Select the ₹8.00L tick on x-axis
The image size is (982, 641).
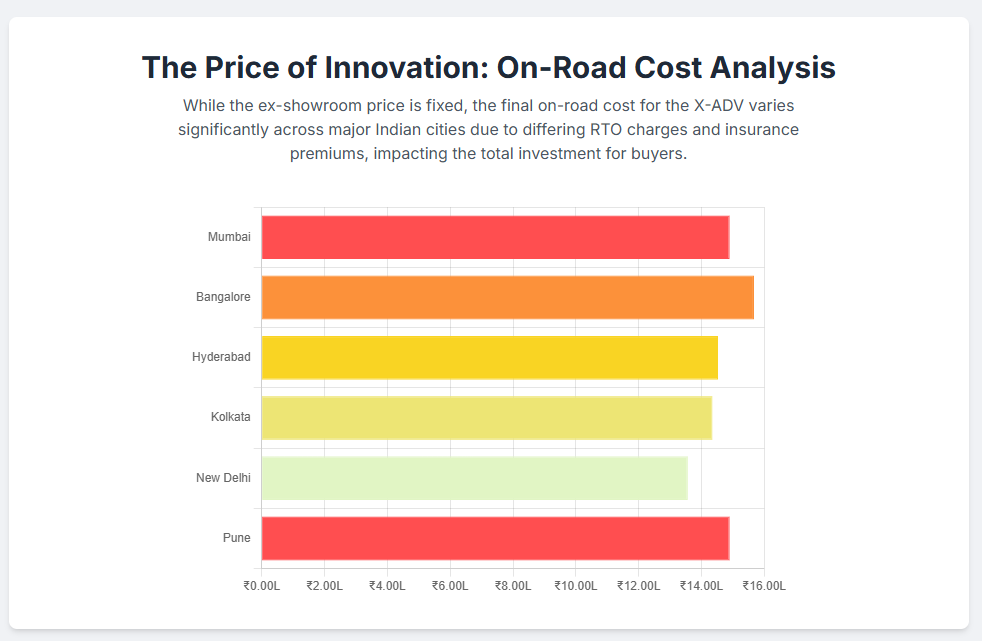point(513,585)
